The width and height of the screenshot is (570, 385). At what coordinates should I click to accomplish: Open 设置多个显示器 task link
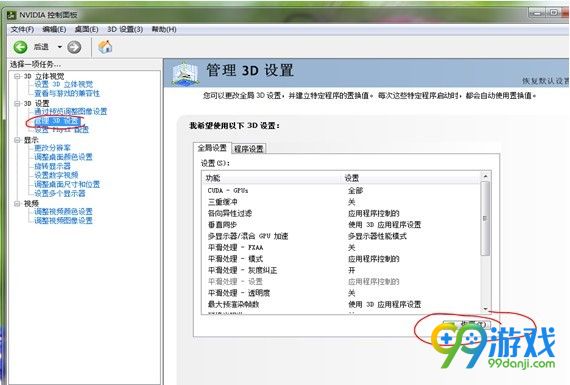tap(60, 193)
